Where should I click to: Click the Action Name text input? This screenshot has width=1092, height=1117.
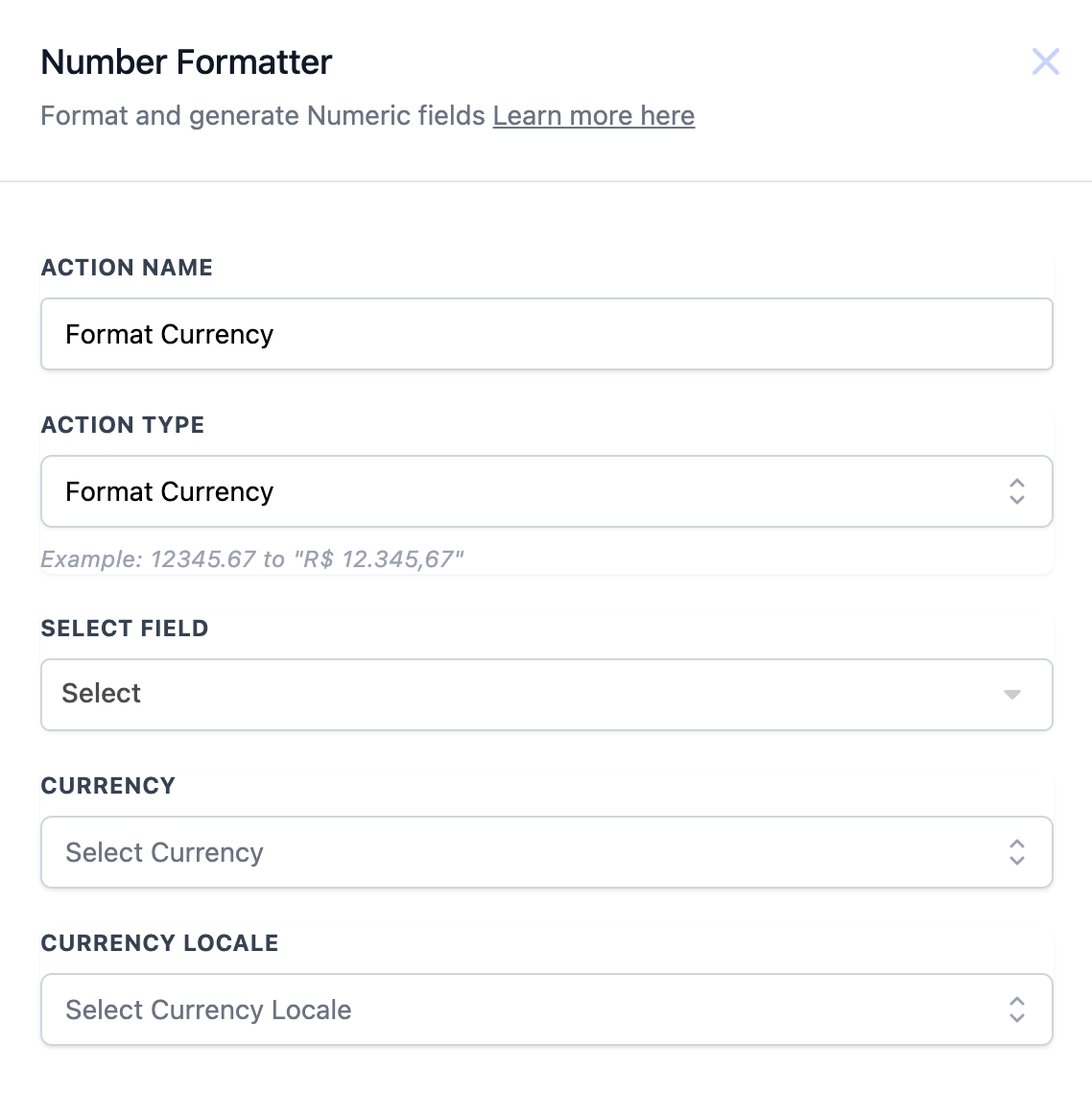point(546,334)
